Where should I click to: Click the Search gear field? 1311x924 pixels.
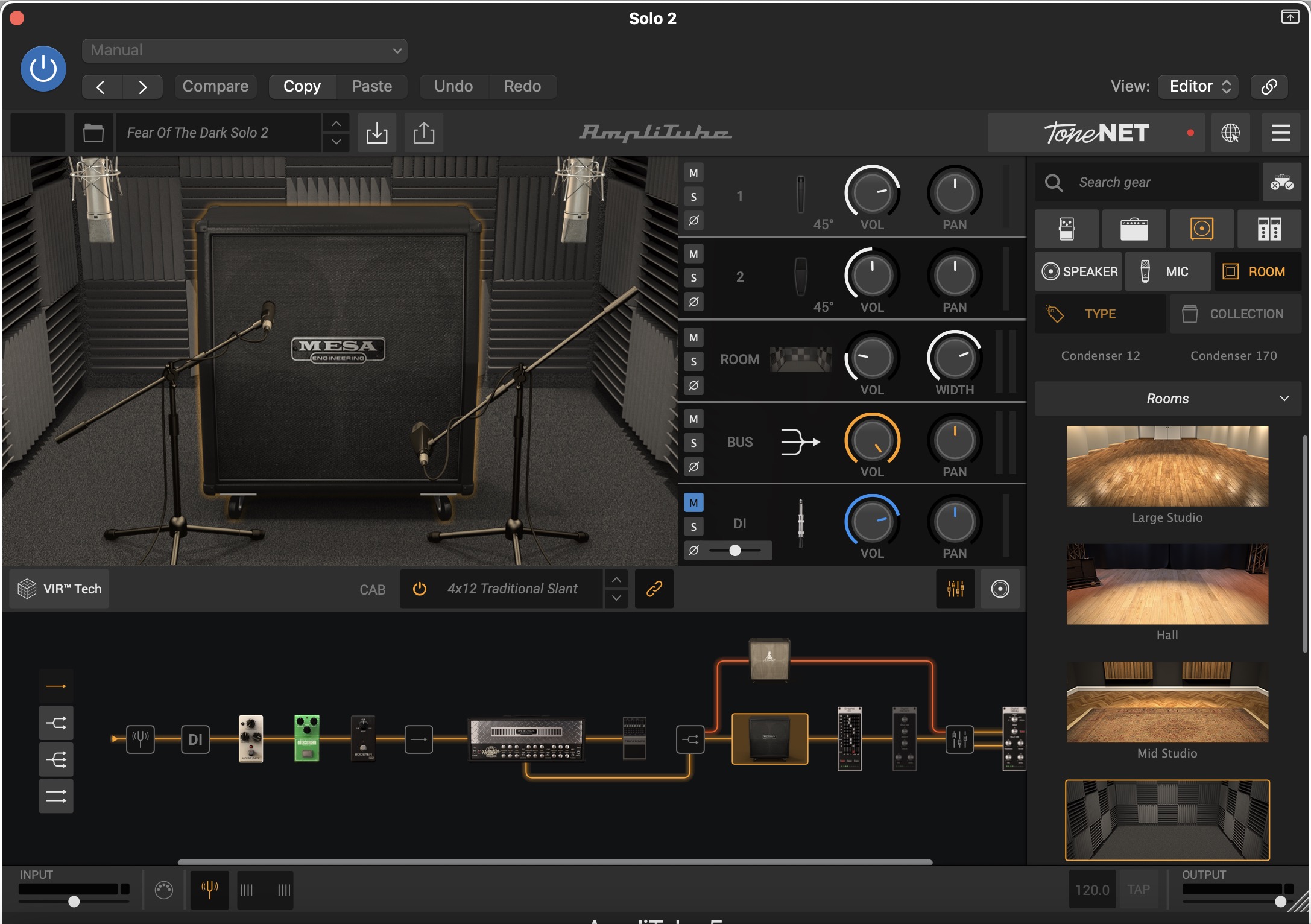[x=1148, y=182]
